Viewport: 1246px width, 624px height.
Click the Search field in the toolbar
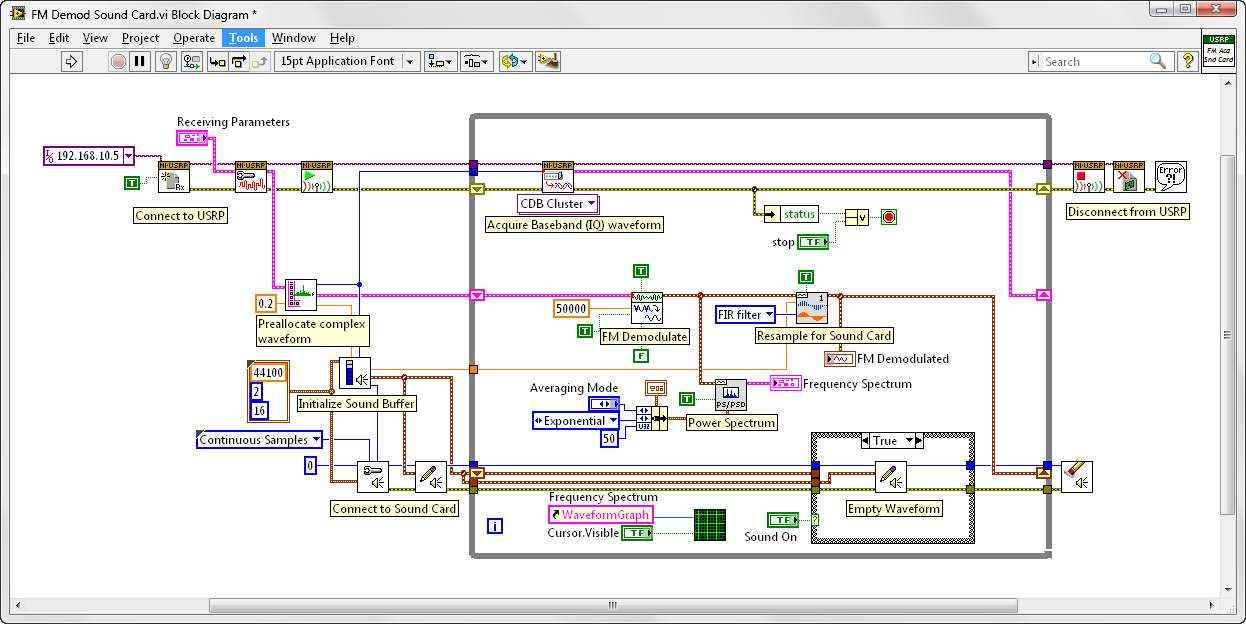click(x=1092, y=62)
